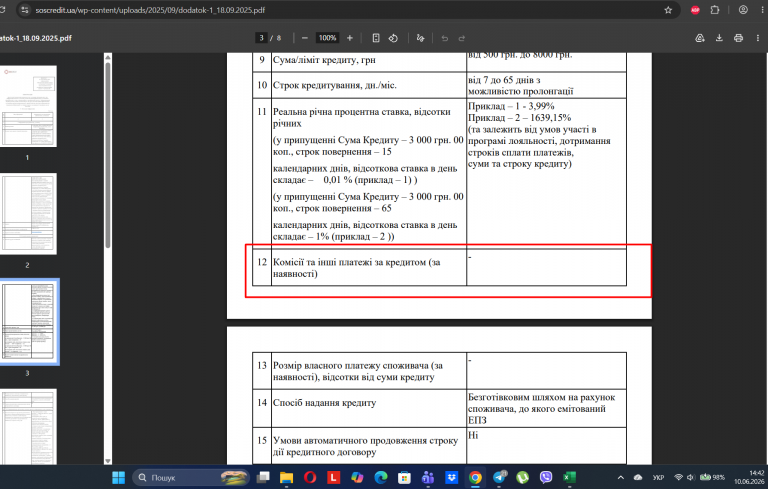This screenshot has height=489, width=768.
Task: Click text 'Розмір власного платежу споживача'
Action: [x=352, y=366]
